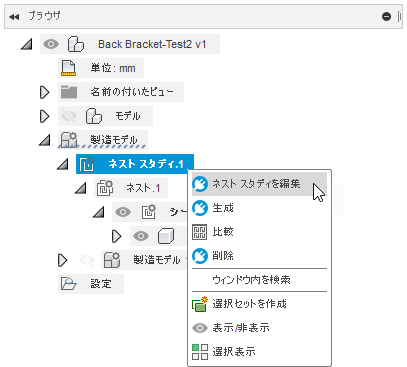
Task: Collapse the ネスト.1 node
Action: pyautogui.click(x=80, y=188)
